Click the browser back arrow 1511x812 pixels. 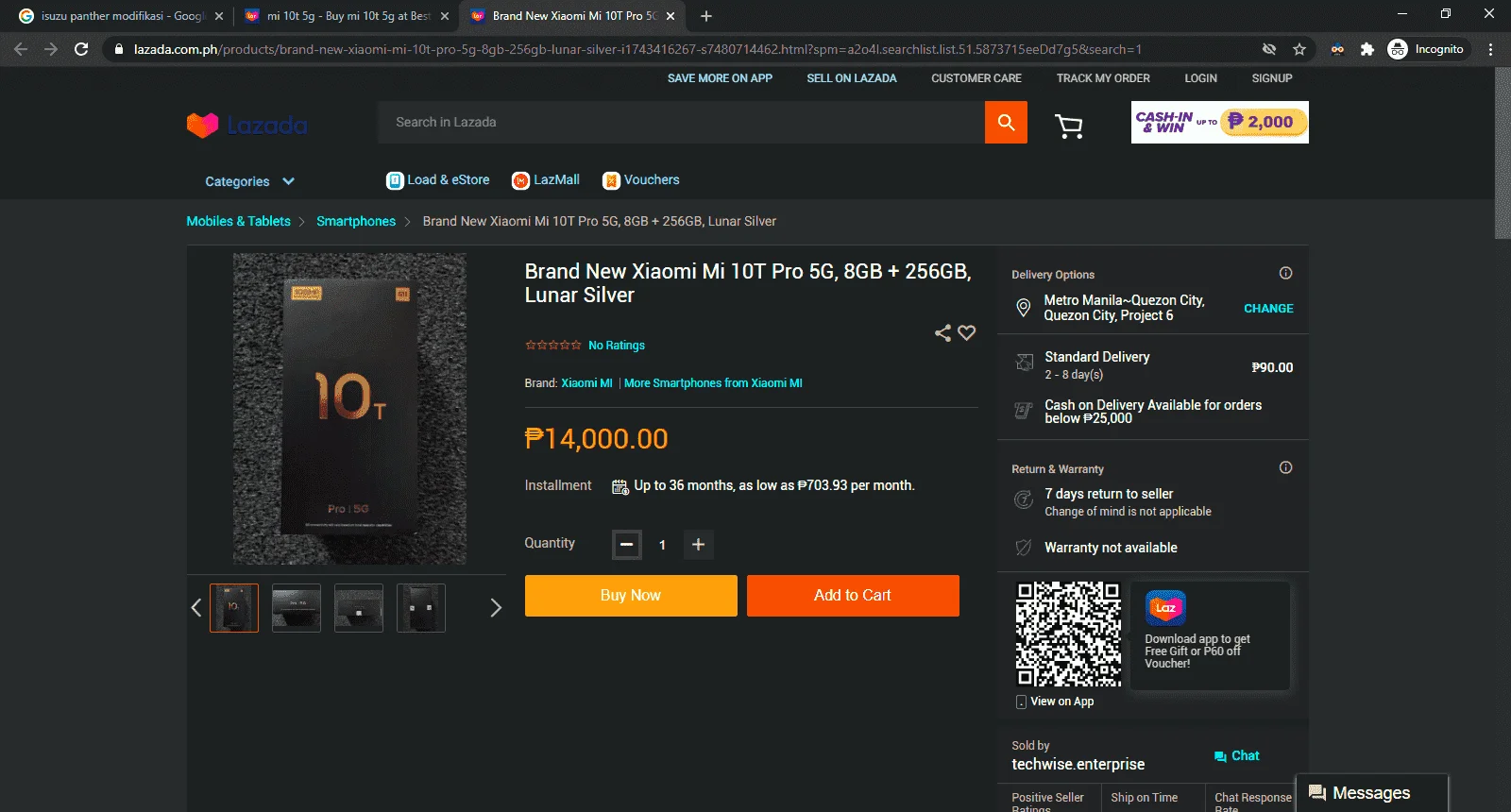coord(21,49)
